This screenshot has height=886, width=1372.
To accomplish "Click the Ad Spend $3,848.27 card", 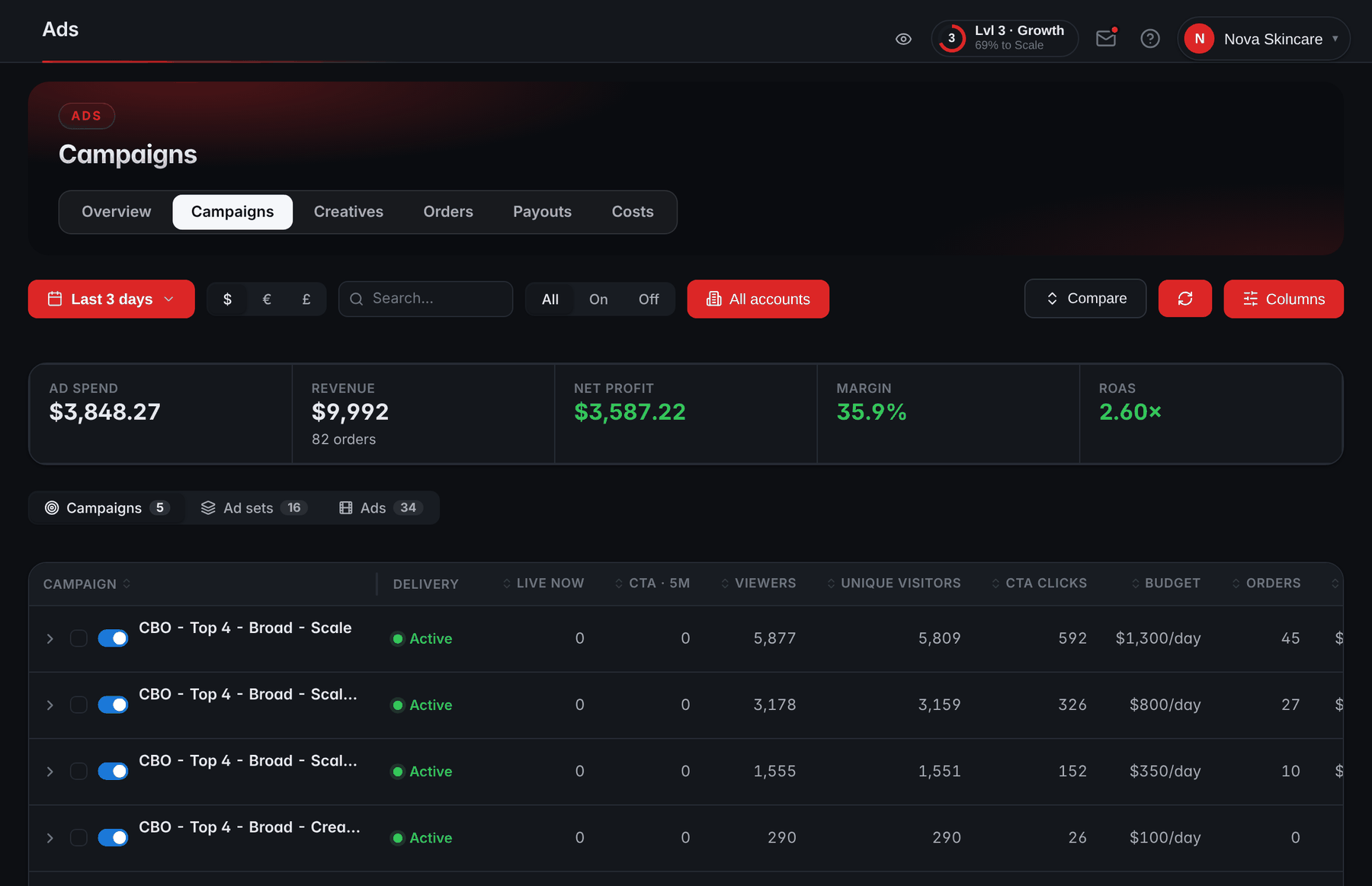I will coord(161,414).
